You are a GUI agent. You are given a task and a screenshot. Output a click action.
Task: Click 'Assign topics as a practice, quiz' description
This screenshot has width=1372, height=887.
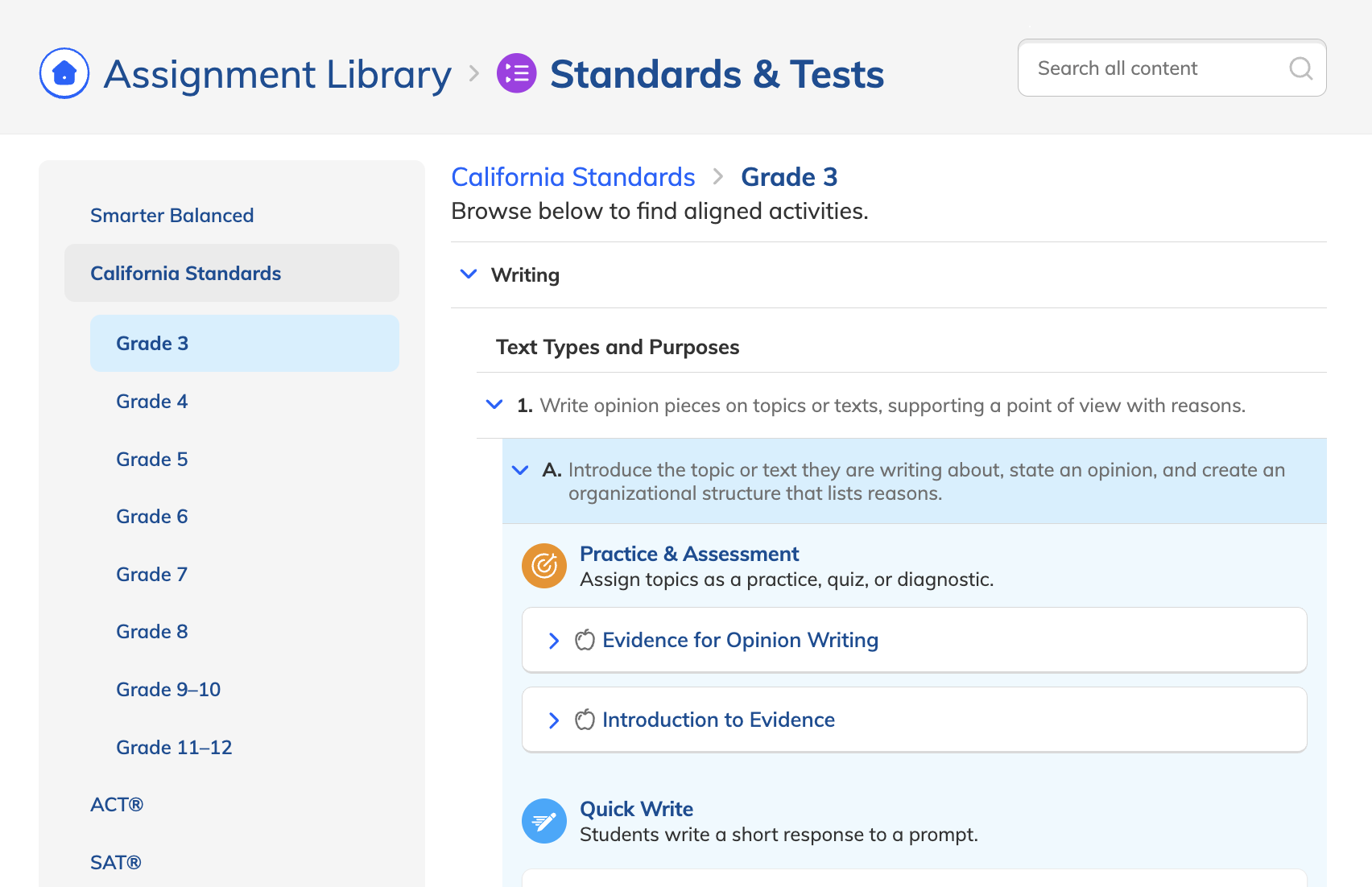pos(787,580)
